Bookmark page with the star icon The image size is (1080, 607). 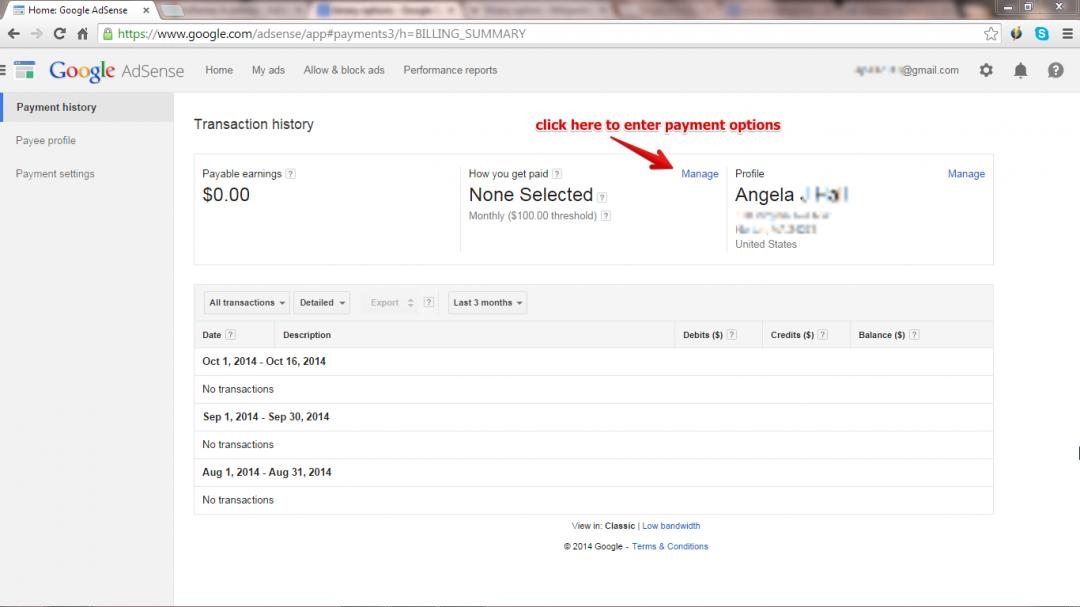(x=990, y=34)
